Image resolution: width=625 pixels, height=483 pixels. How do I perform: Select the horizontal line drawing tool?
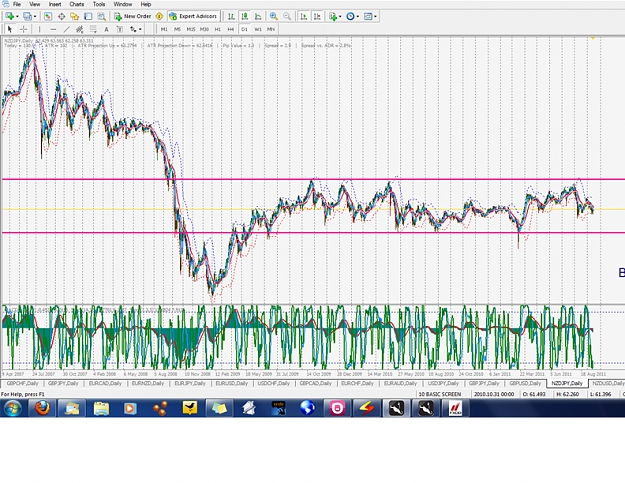(53, 29)
